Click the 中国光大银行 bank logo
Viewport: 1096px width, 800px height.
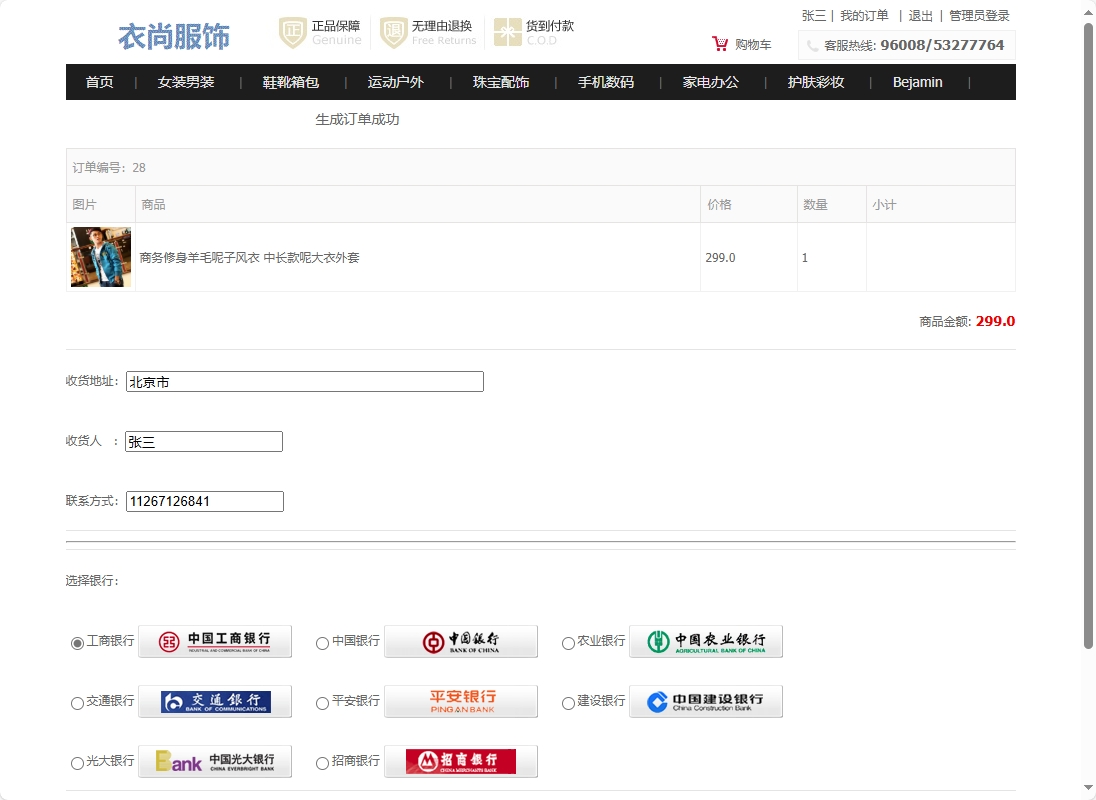click(x=215, y=761)
